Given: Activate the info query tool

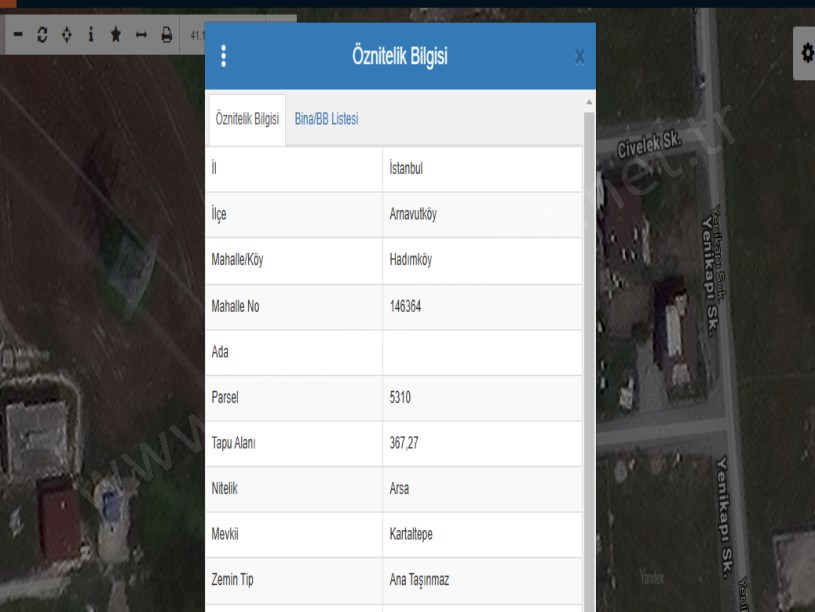Looking at the screenshot, I should pos(91,35).
